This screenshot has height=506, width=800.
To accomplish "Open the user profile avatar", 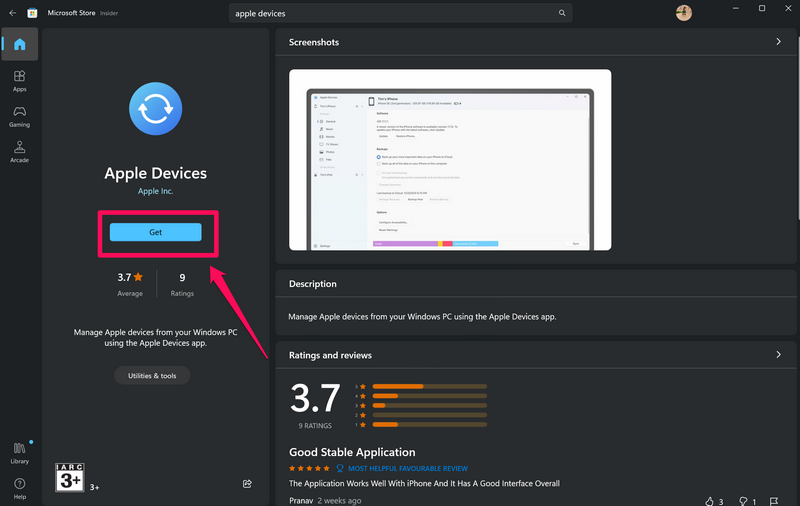I will pyautogui.click(x=683, y=13).
